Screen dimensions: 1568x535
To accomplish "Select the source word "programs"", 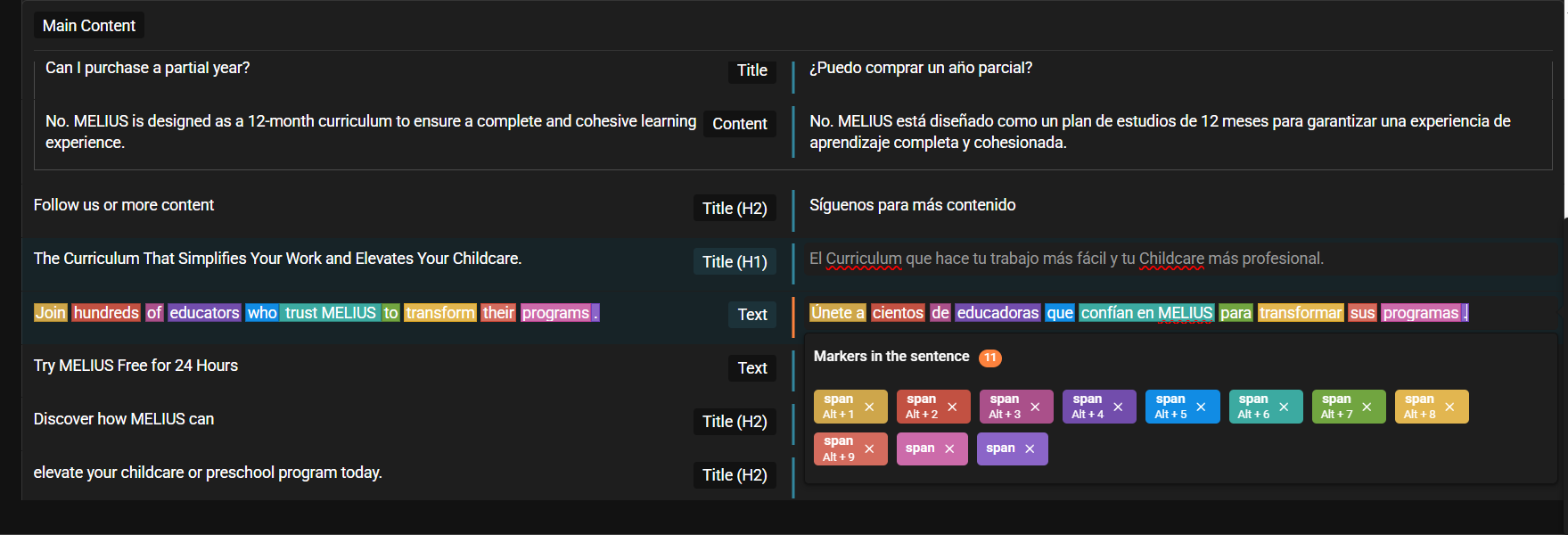I will [556, 313].
